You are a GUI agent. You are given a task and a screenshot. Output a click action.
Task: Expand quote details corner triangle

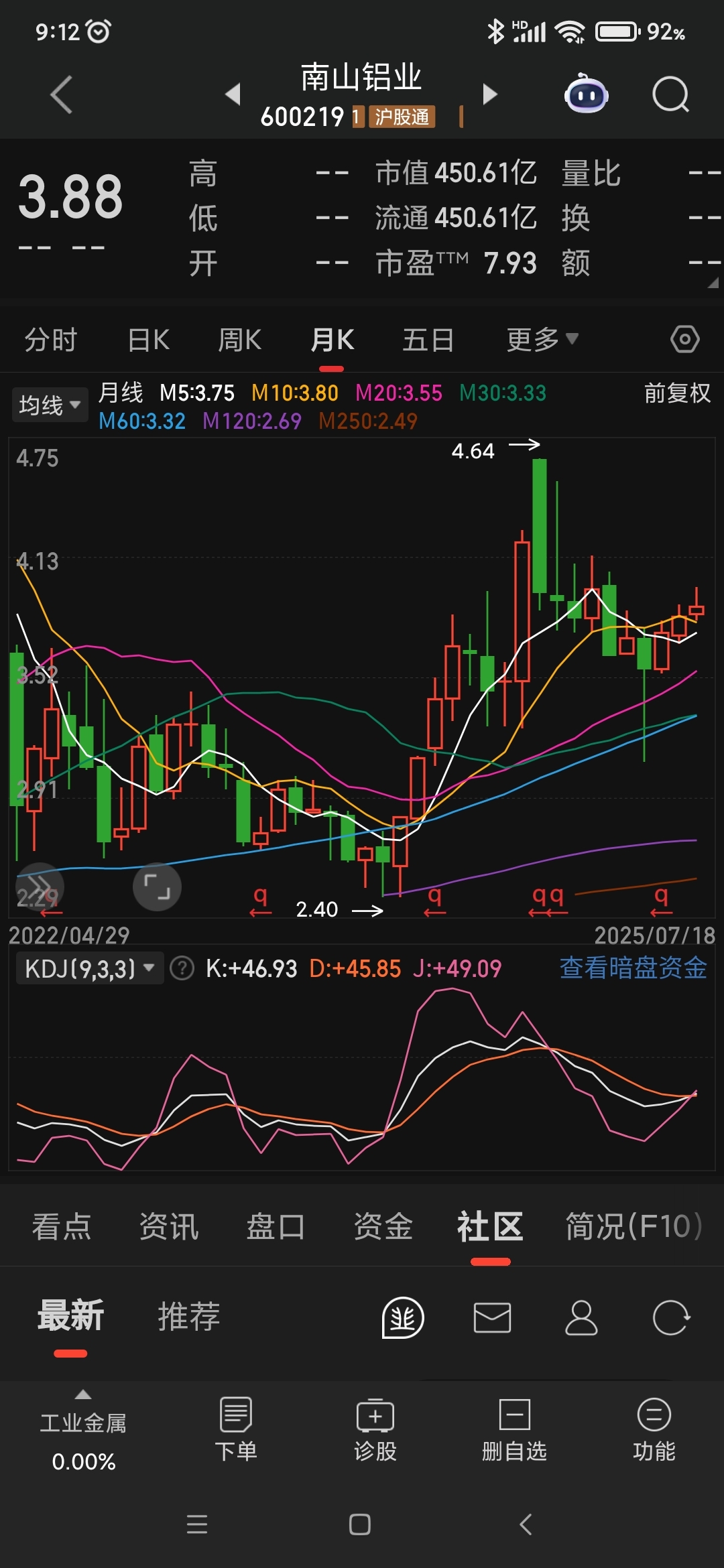(713, 283)
